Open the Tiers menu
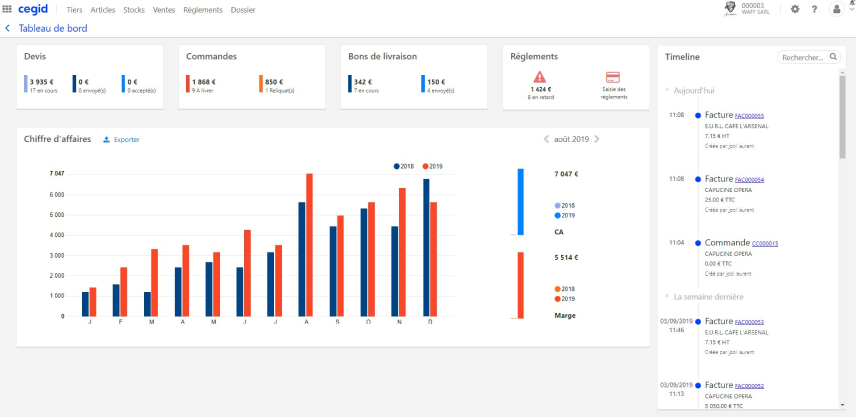856x417 pixels. point(74,10)
